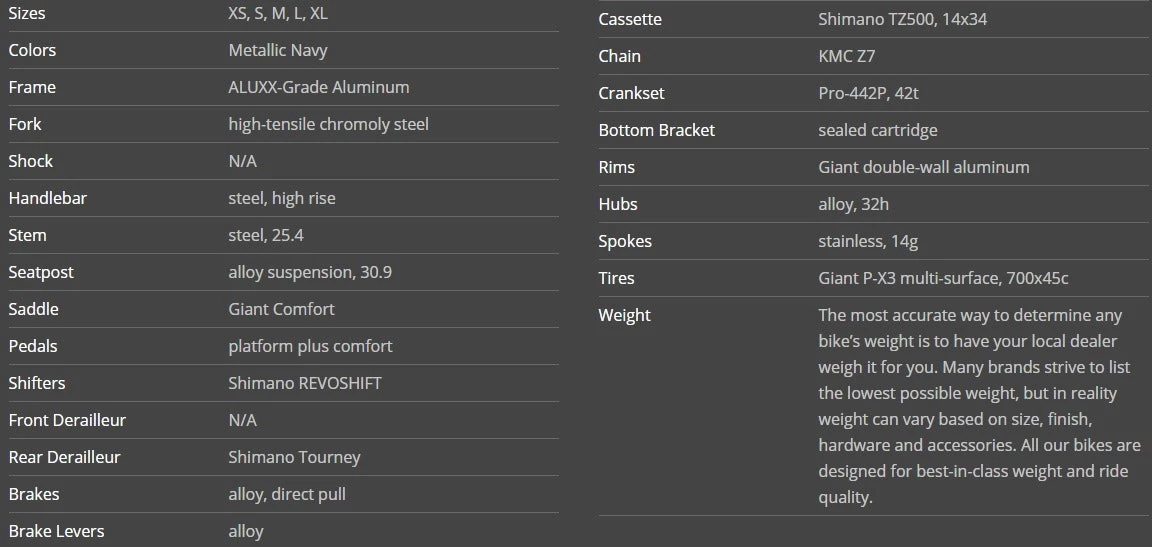Click the Seatpost value alloy suspension, 30.9
Viewport: 1152px width, 547px height.
[x=315, y=272]
